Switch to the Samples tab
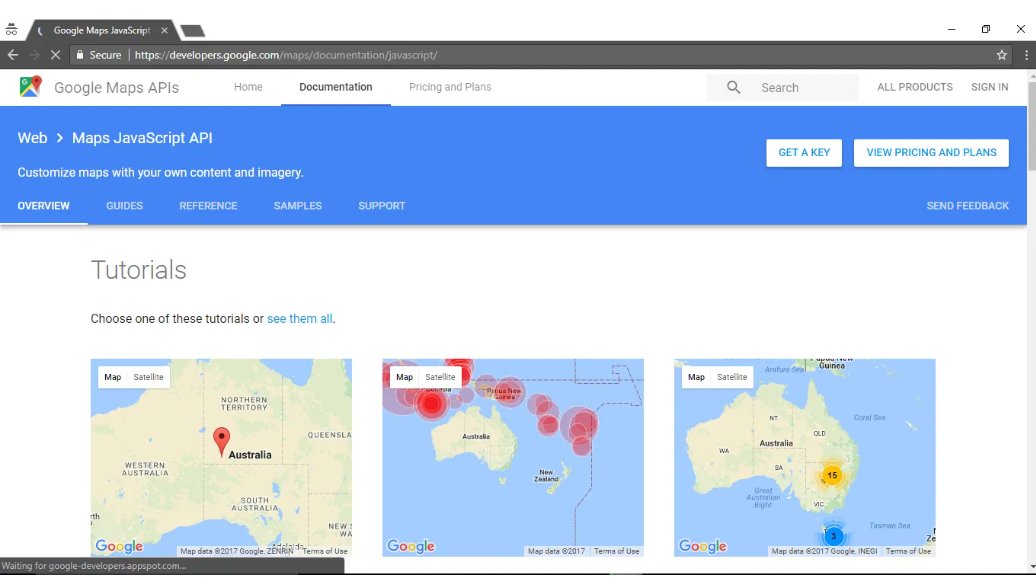1036x581 pixels. pyautogui.click(x=297, y=206)
